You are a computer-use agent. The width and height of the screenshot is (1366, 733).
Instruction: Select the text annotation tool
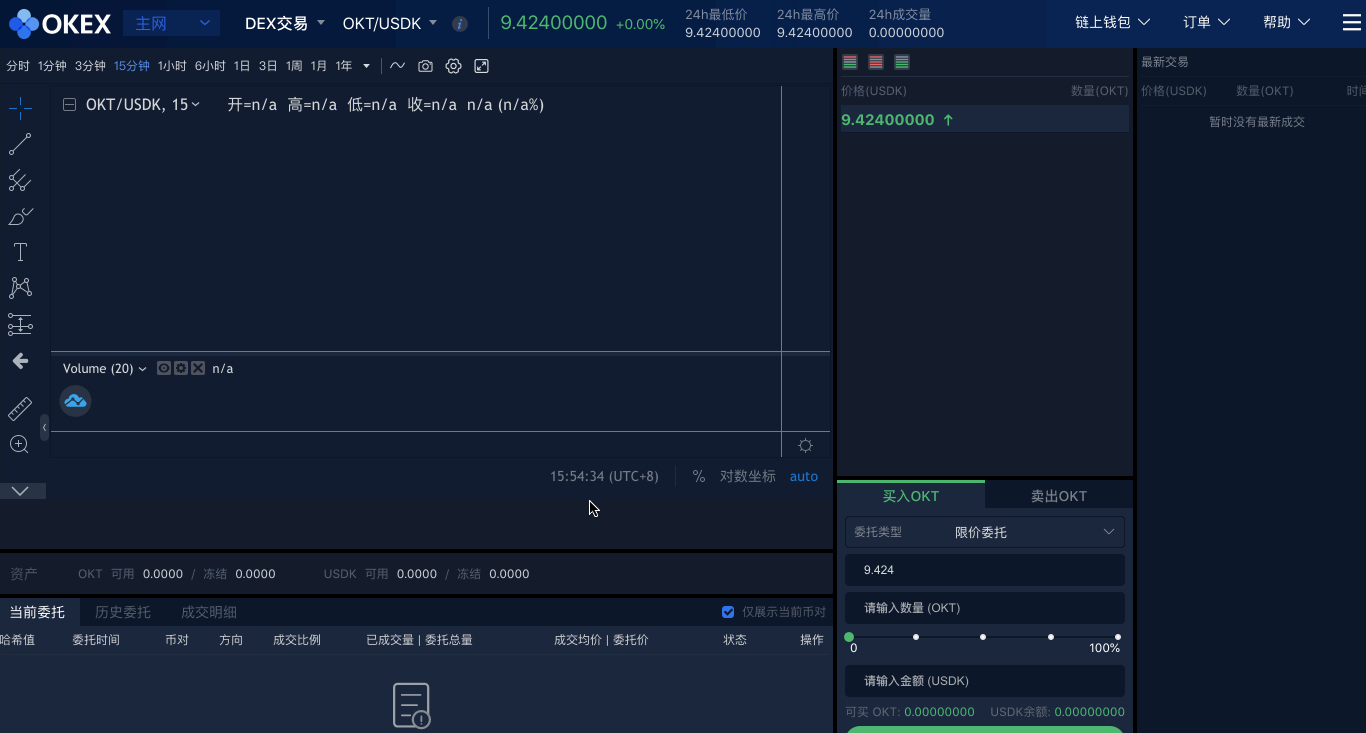pos(20,252)
